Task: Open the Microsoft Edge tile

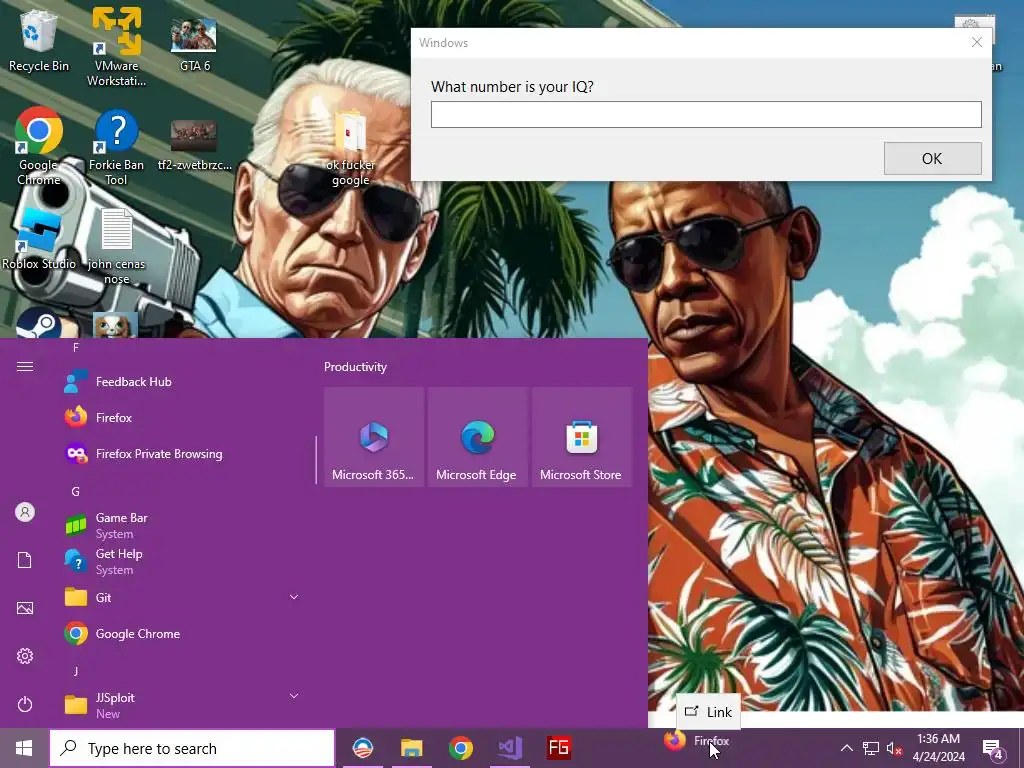Action: coord(477,437)
